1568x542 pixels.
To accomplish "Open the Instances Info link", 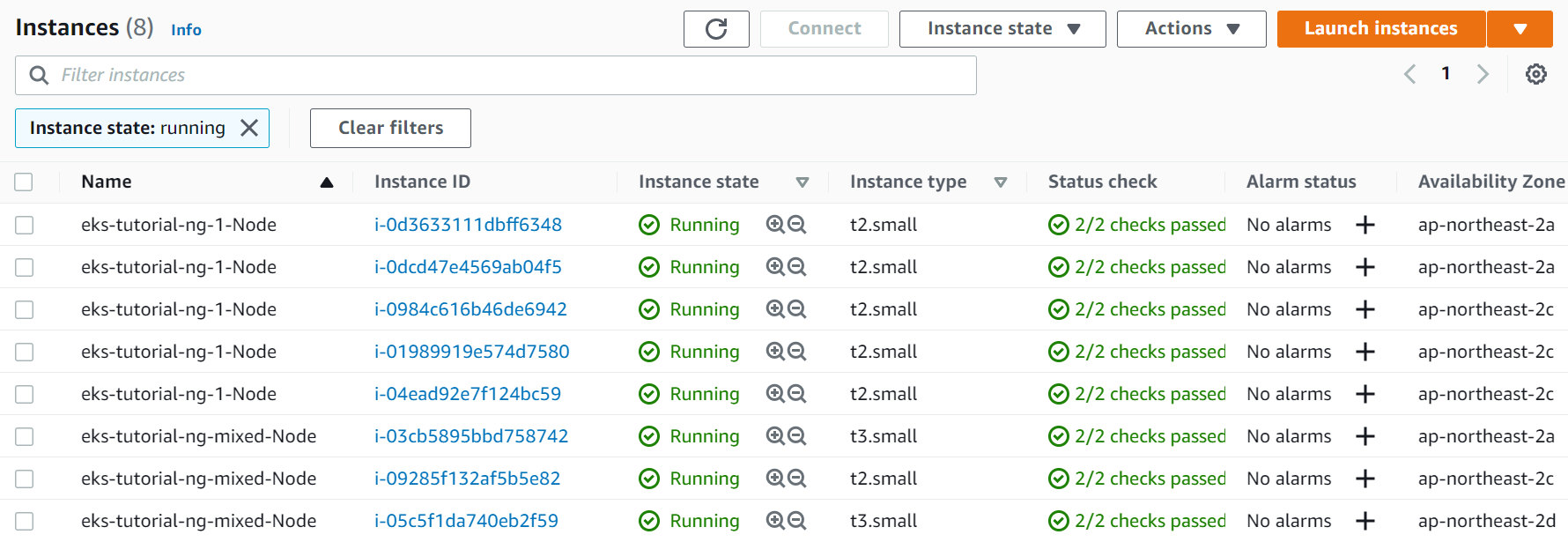I will pos(186,30).
